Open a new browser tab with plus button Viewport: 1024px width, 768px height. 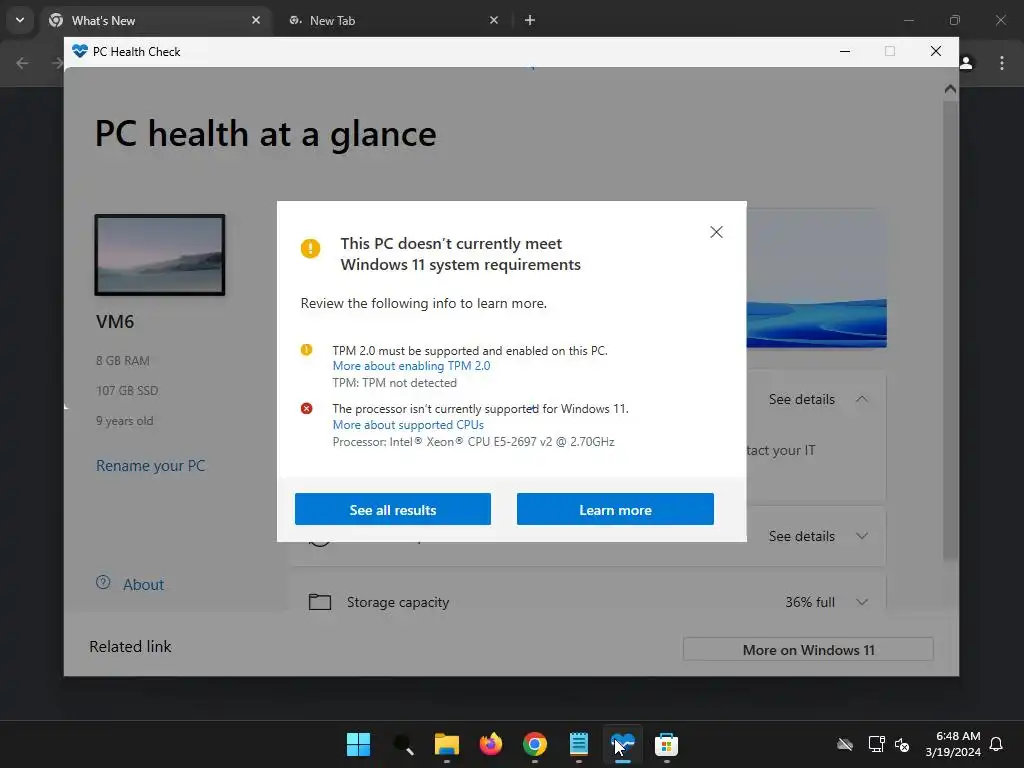pos(530,20)
